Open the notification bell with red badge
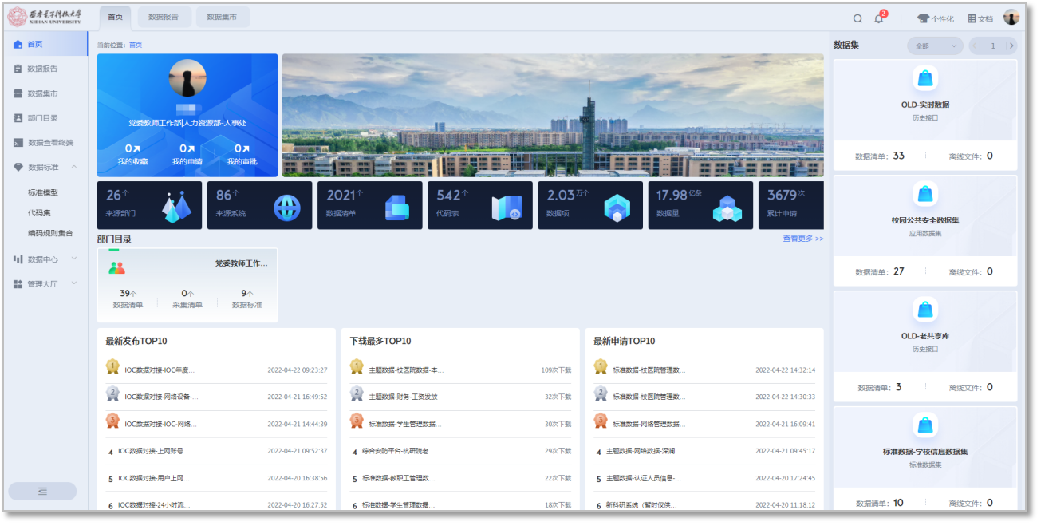Screen dimensions: 1038x523 pyautogui.click(x=879, y=19)
